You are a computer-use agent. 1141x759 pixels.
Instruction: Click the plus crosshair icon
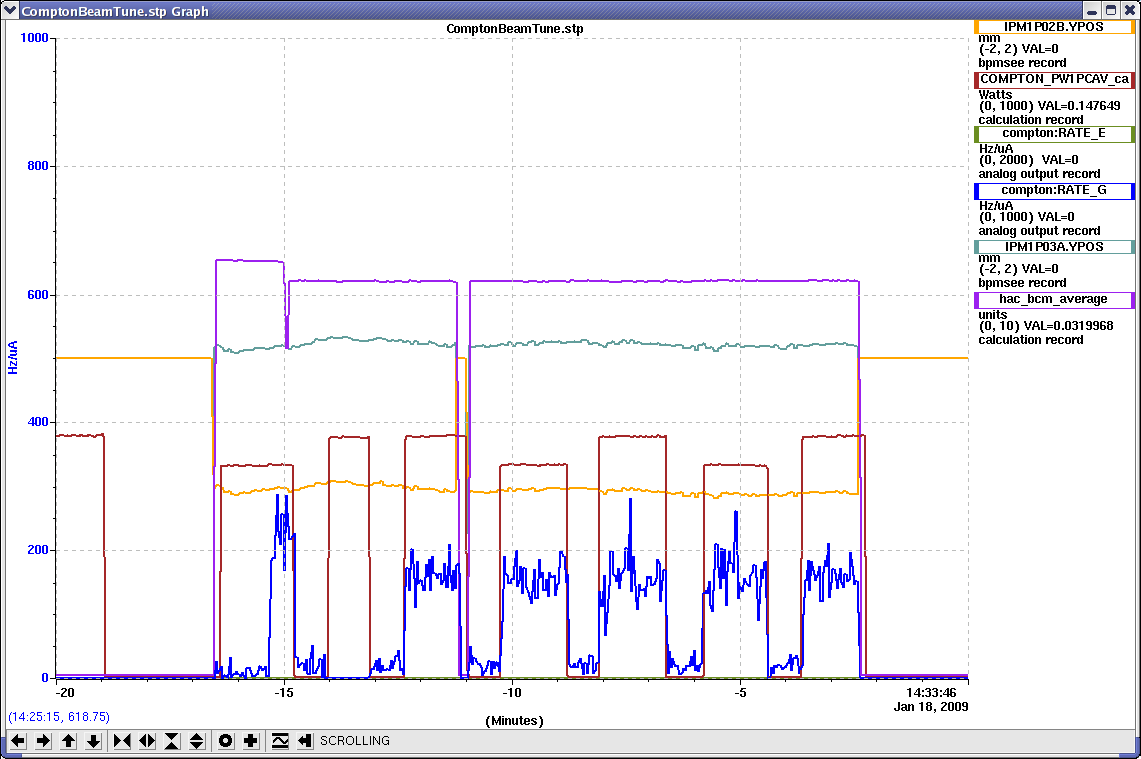point(250,741)
